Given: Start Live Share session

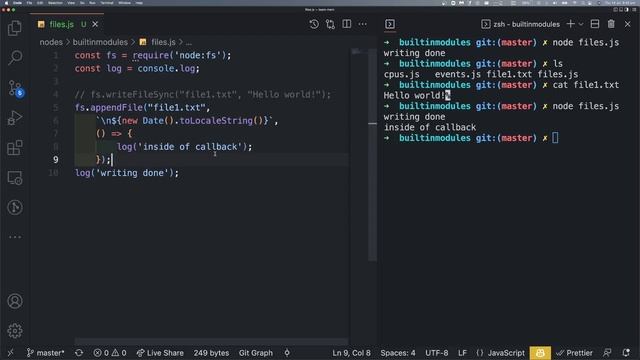Looking at the screenshot, I should [x=160, y=353].
